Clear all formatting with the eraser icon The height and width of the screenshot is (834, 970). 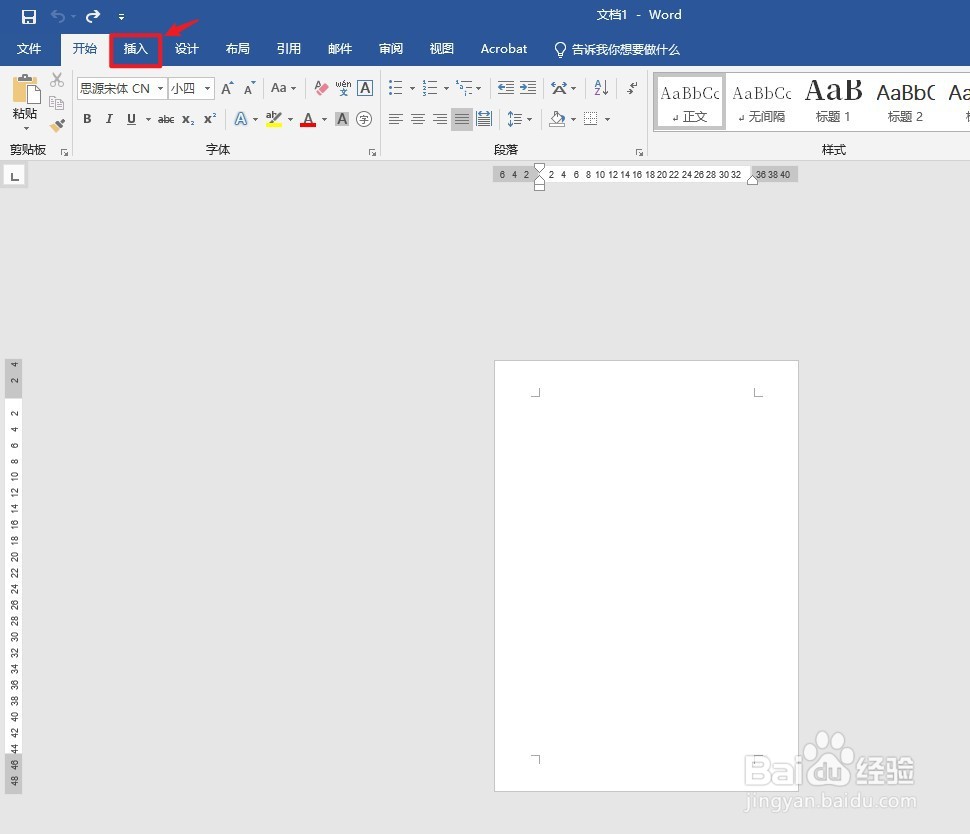(x=320, y=88)
